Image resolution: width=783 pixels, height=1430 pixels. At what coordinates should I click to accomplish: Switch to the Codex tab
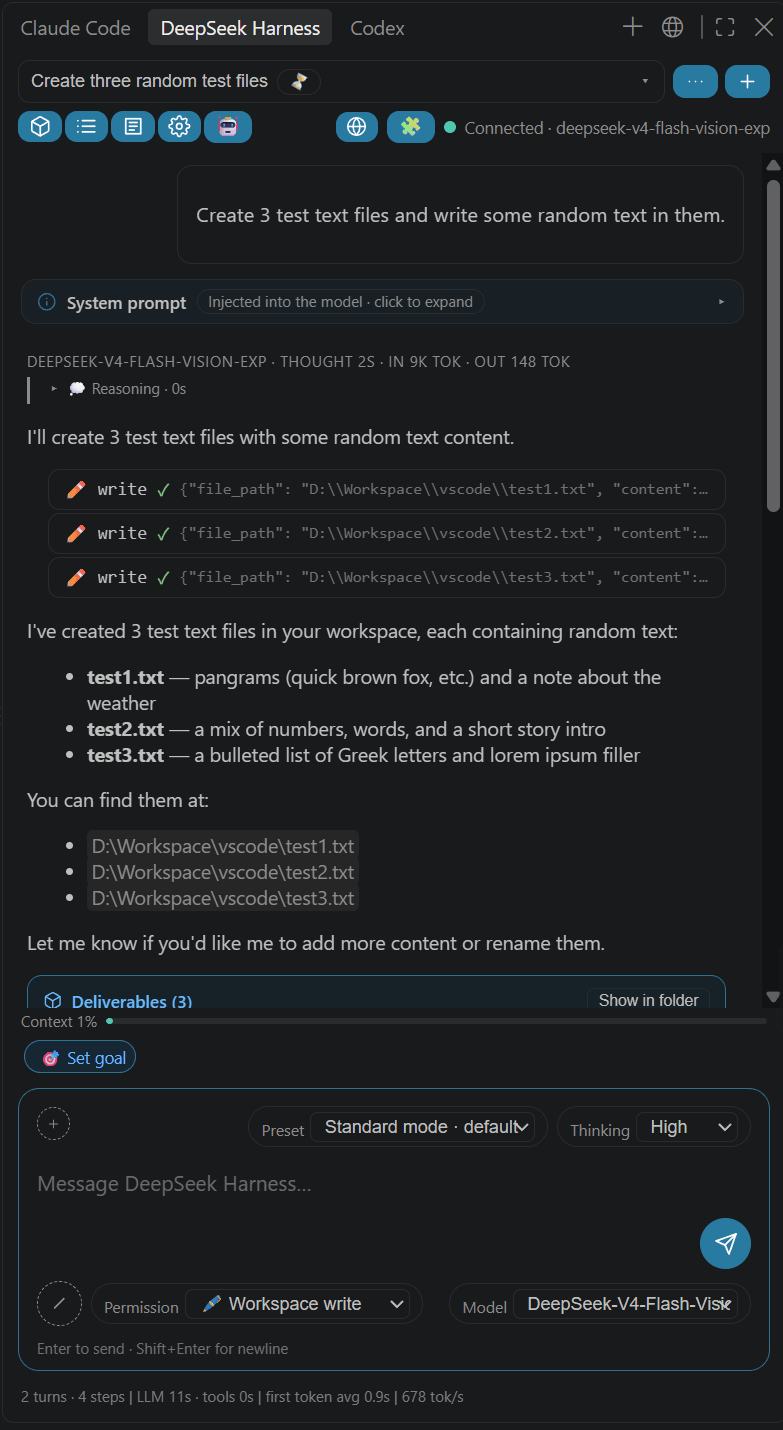(377, 28)
